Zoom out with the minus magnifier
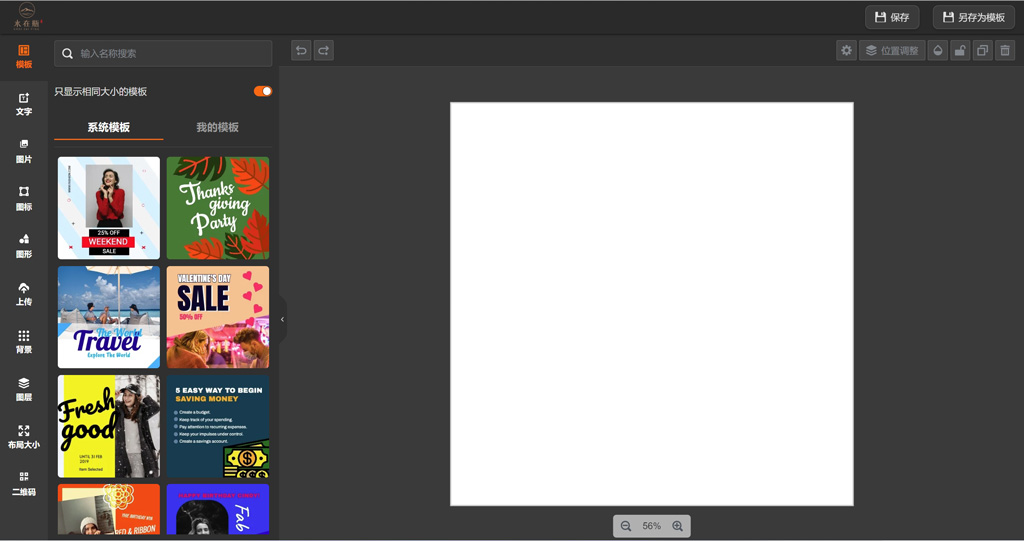 626,526
